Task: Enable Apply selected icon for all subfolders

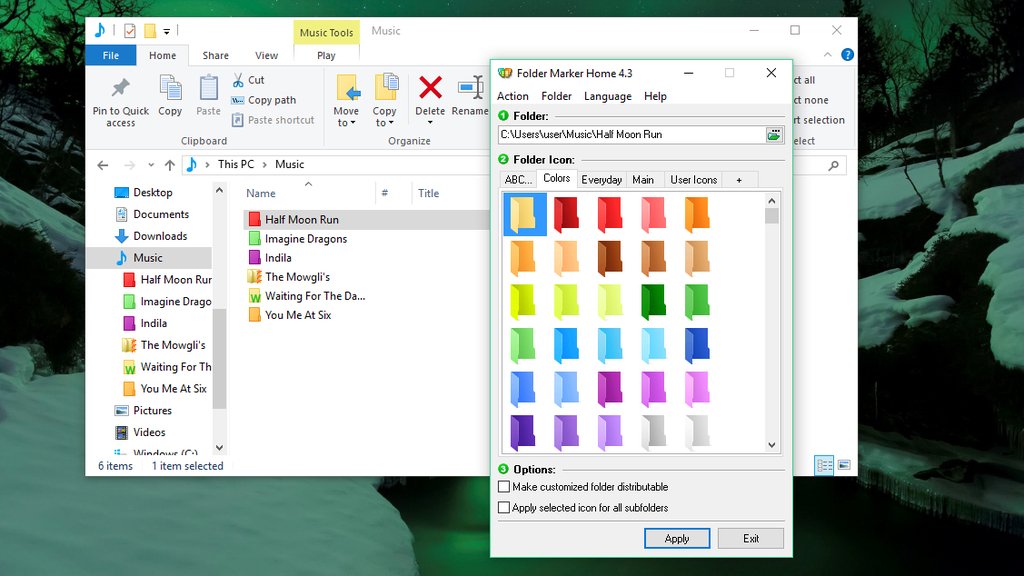Action: (x=504, y=507)
